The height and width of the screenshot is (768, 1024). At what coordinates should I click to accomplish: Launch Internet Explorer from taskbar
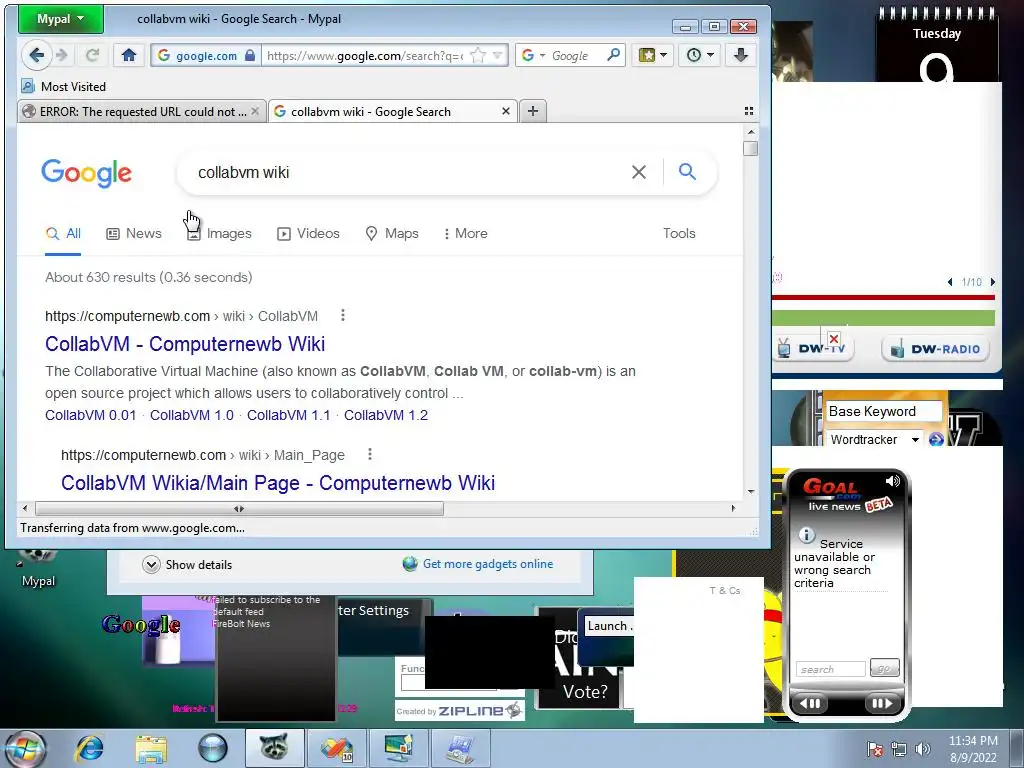click(x=89, y=748)
